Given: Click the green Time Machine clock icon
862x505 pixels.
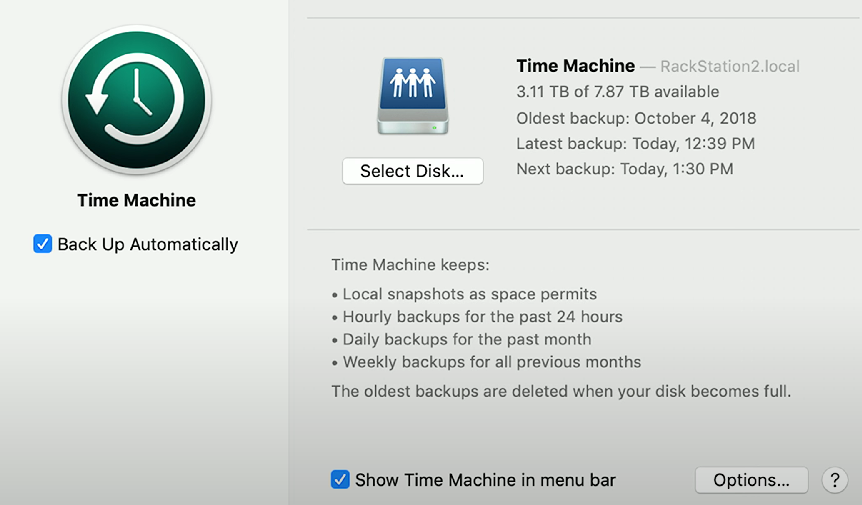Looking at the screenshot, I should [x=136, y=99].
